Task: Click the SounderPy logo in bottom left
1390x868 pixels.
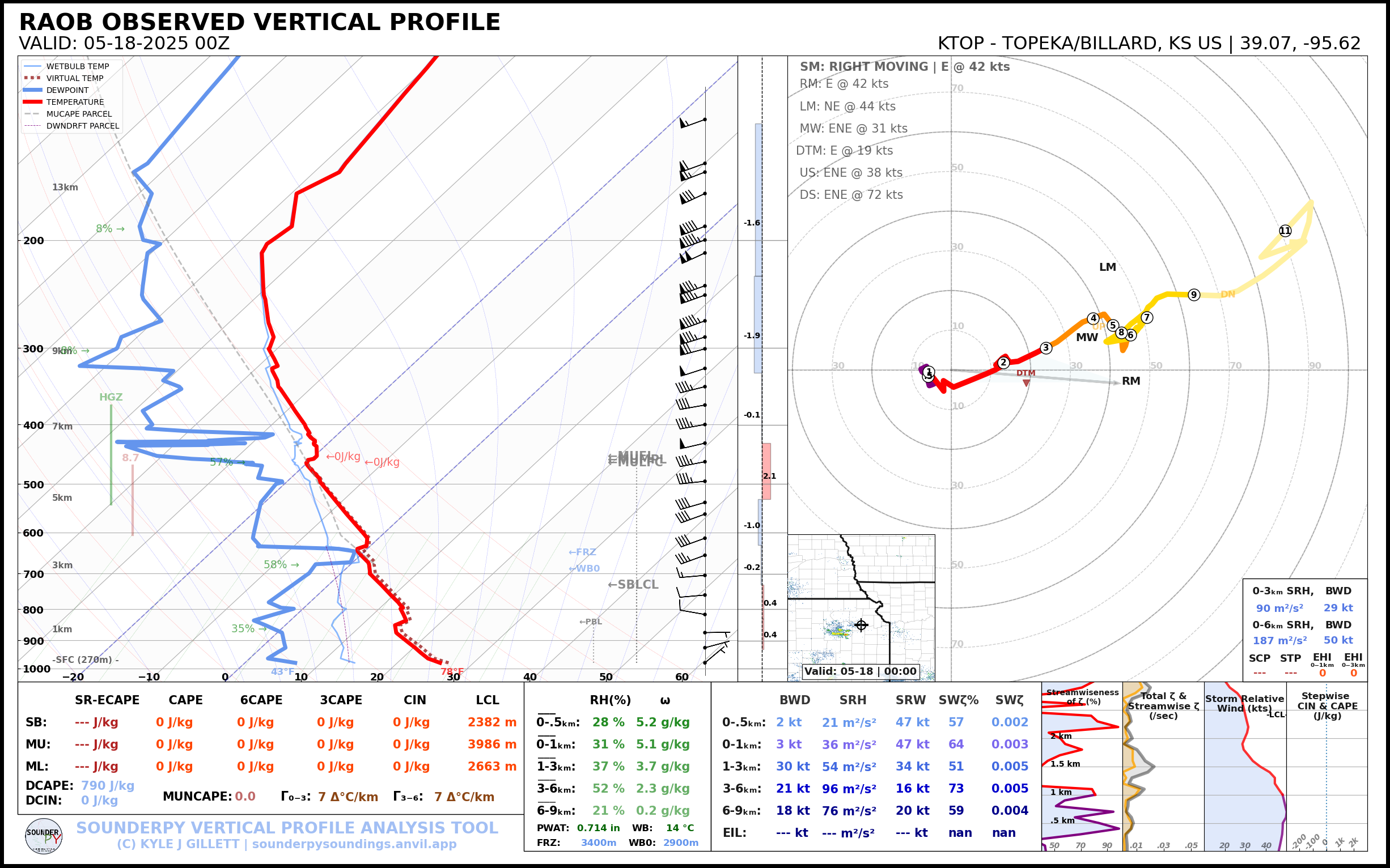Action: (x=44, y=836)
